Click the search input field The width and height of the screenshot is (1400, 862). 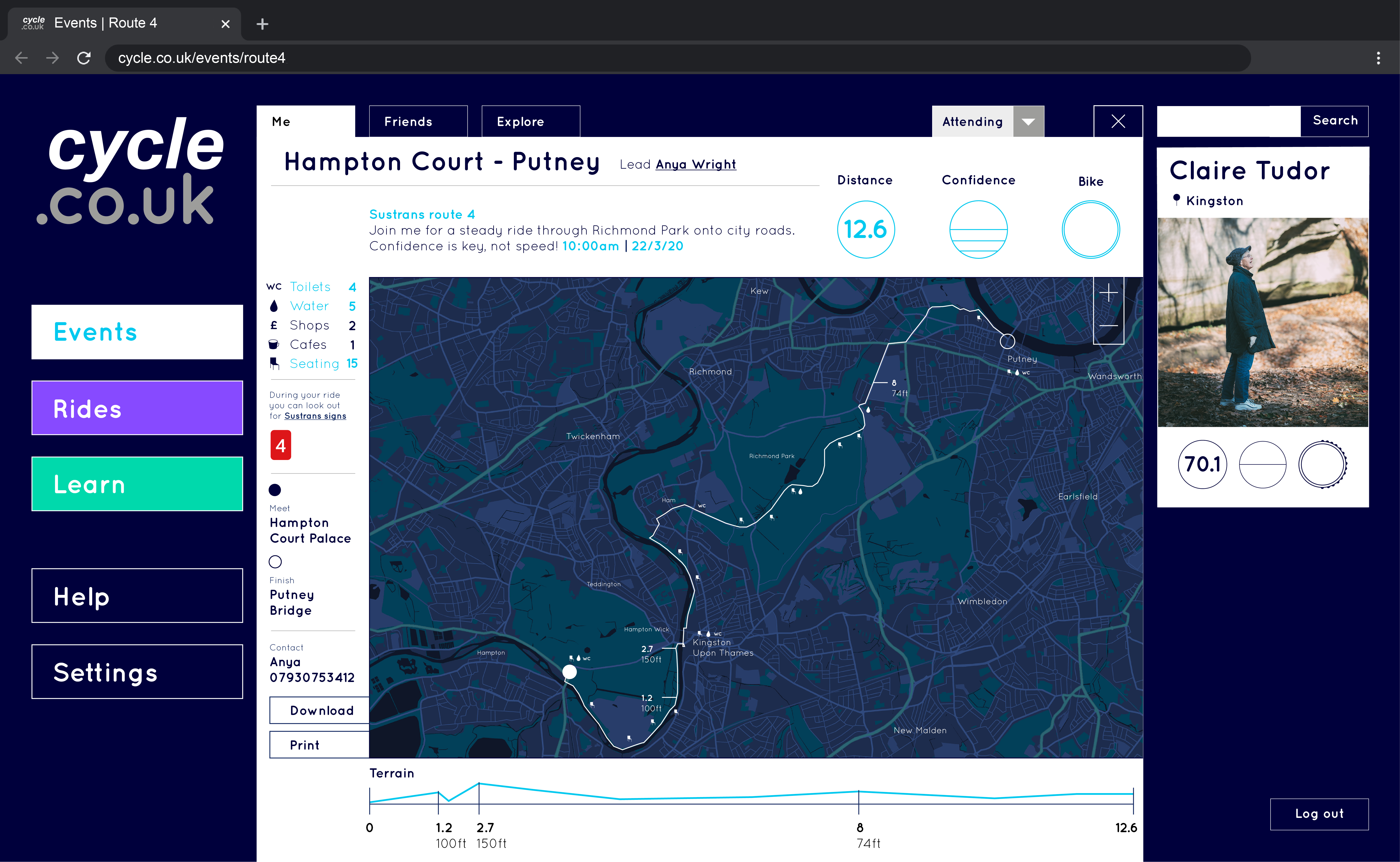tap(1228, 121)
